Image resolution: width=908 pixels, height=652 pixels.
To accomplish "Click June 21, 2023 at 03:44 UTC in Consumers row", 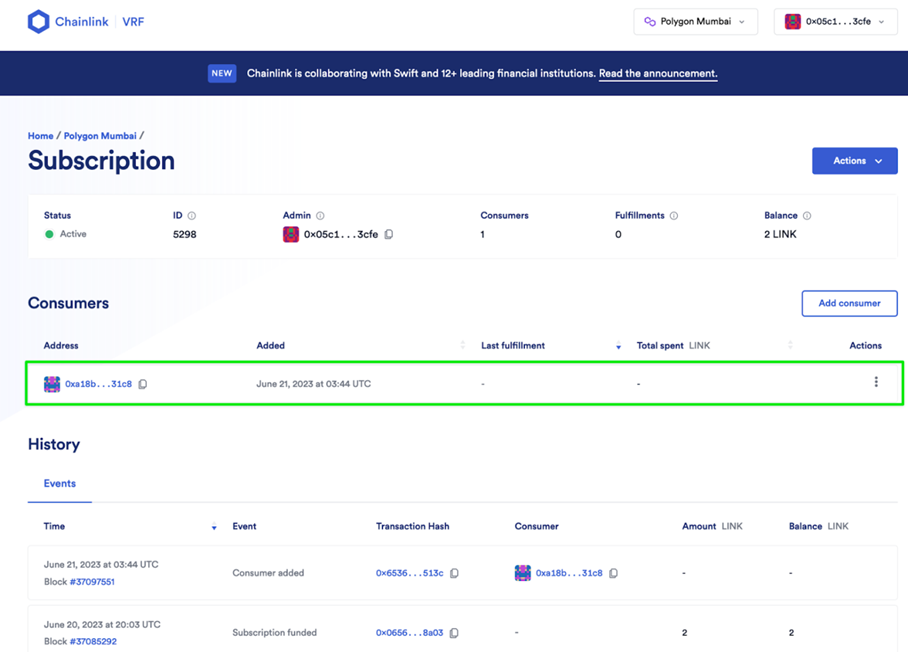I will (x=314, y=384).
